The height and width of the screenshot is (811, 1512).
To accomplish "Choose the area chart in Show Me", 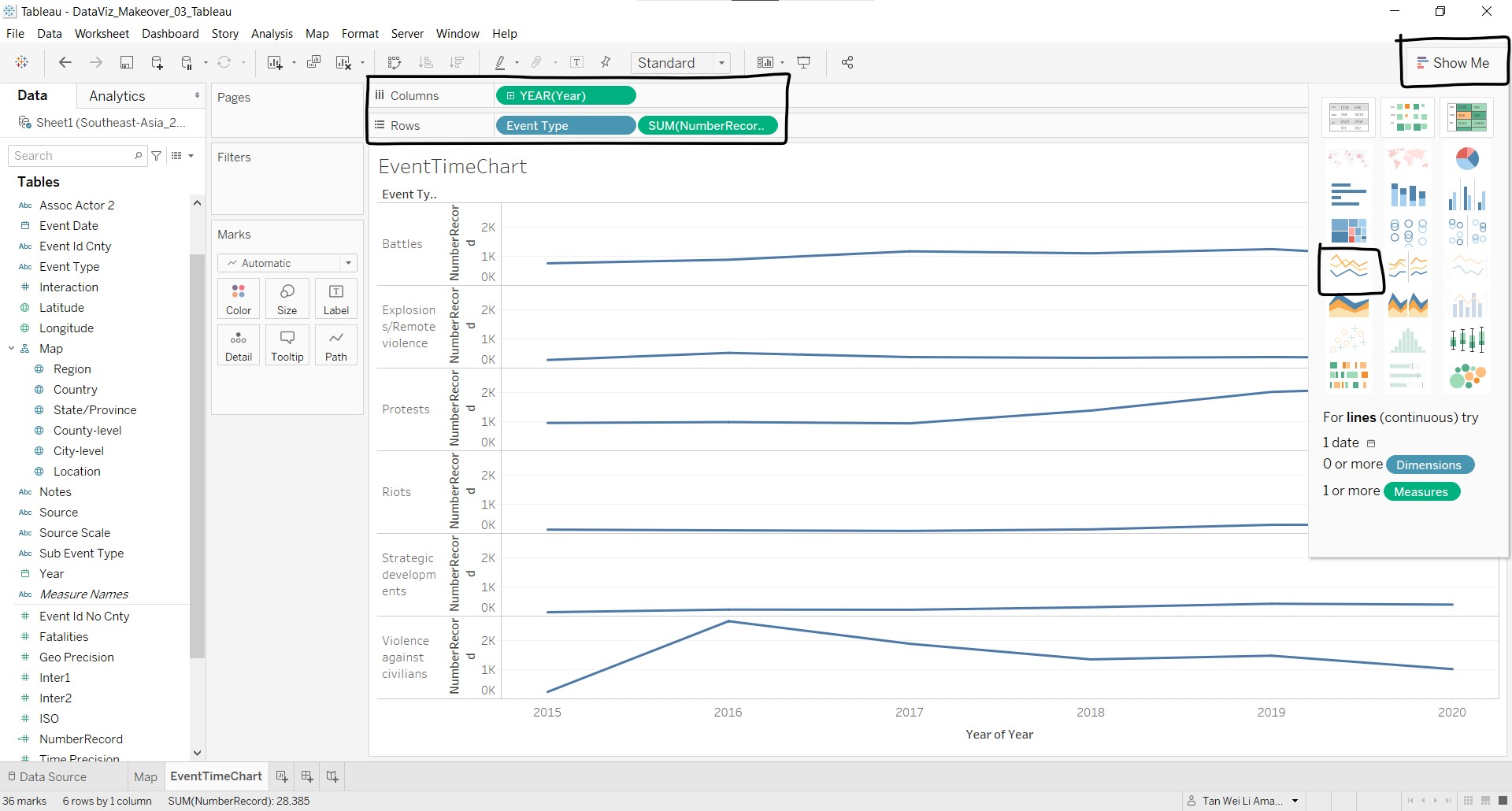I will coord(1348,305).
